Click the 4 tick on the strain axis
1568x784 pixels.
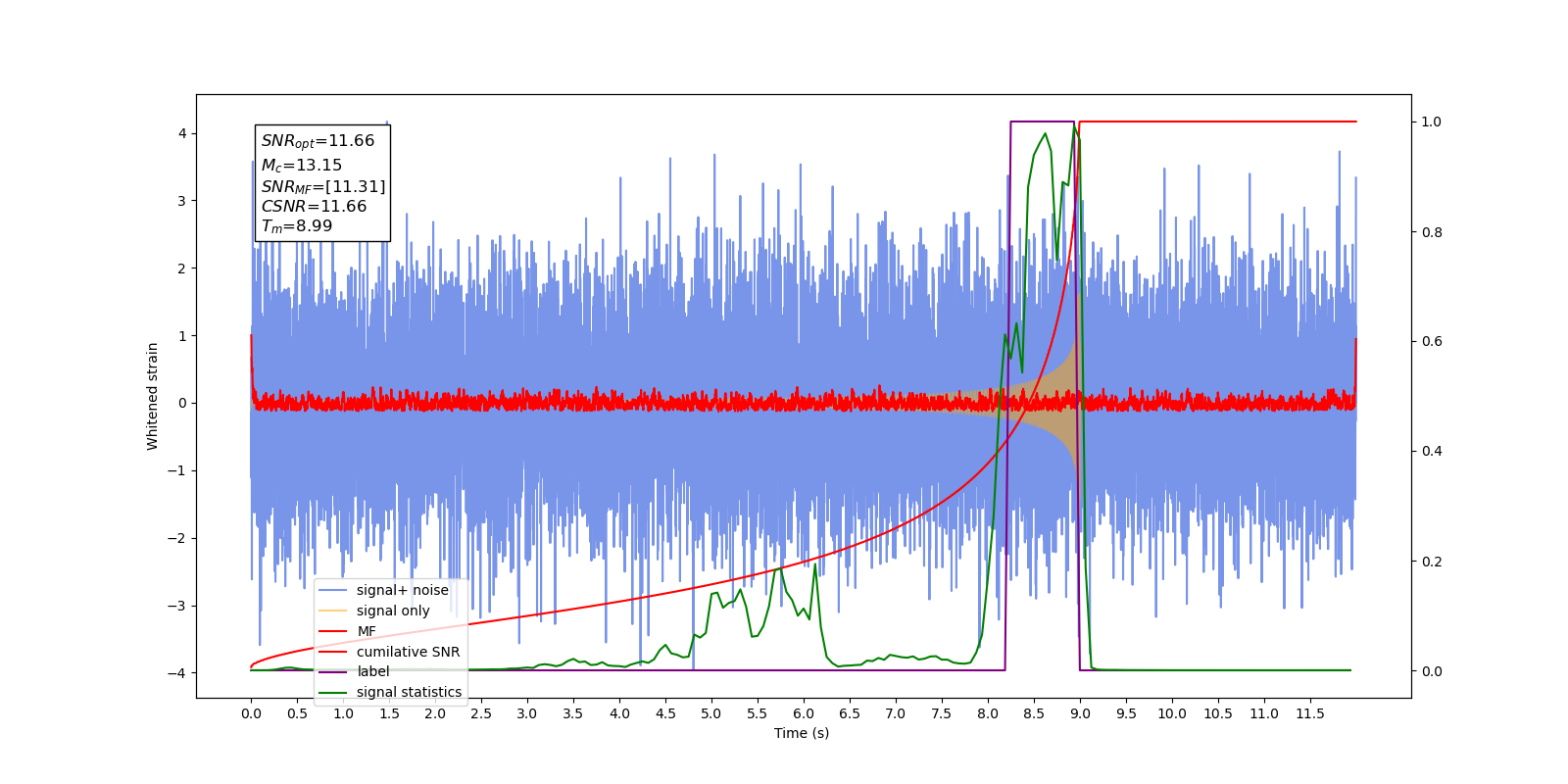point(181,133)
